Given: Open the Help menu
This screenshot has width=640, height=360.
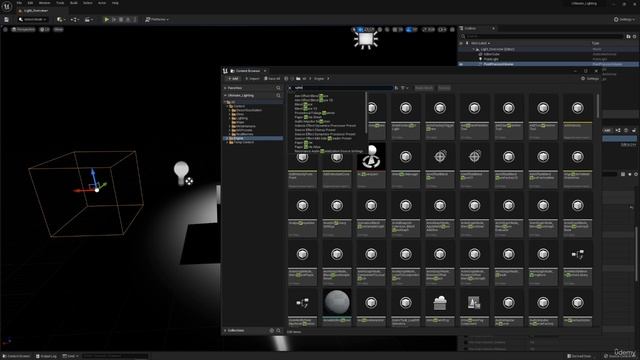Looking at the screenshot, I should 115,3.
